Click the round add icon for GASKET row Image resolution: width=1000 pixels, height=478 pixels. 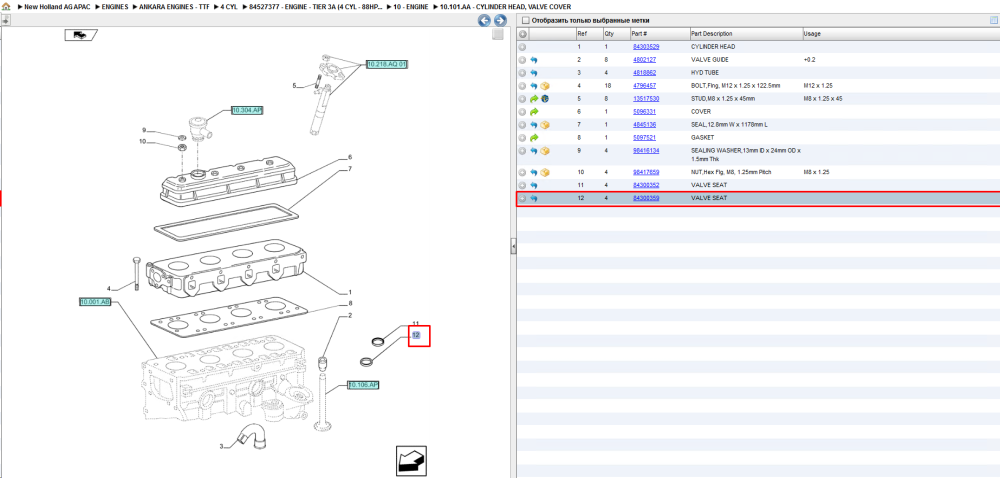tap(522, 138)
